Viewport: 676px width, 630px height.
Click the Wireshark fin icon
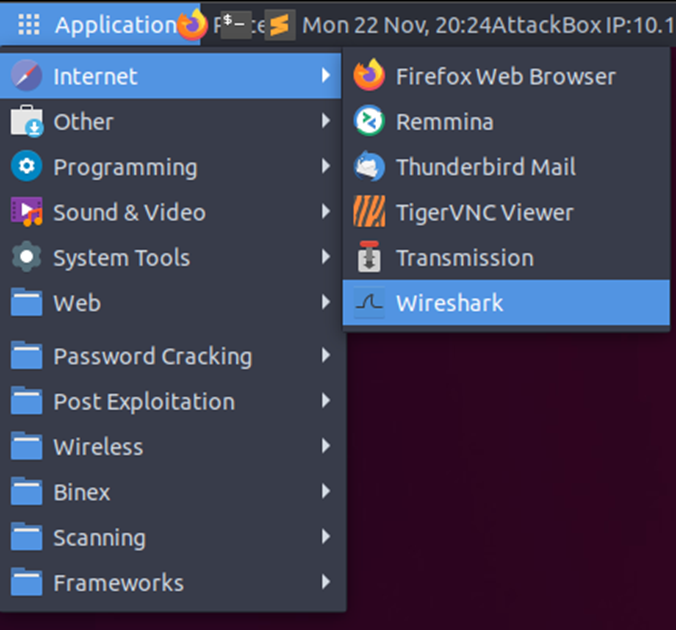pos(369,302)
